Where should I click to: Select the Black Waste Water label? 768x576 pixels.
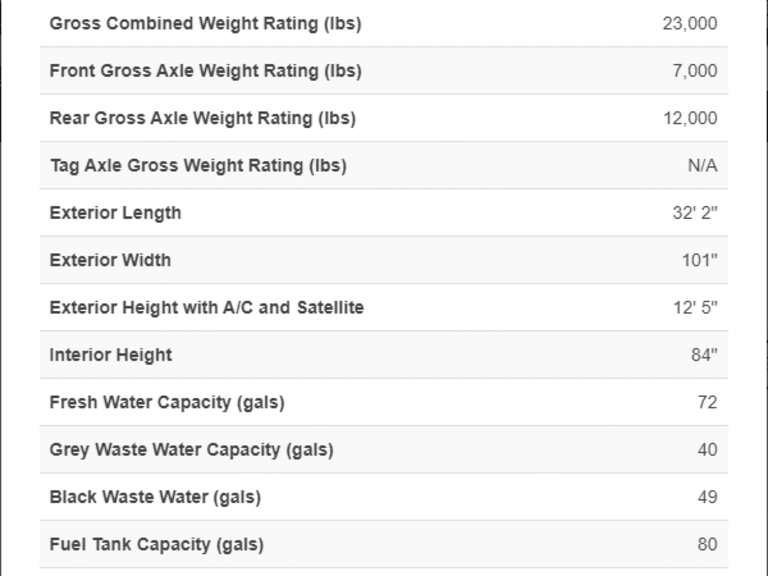pyautogui.click(x=155, y=497)
